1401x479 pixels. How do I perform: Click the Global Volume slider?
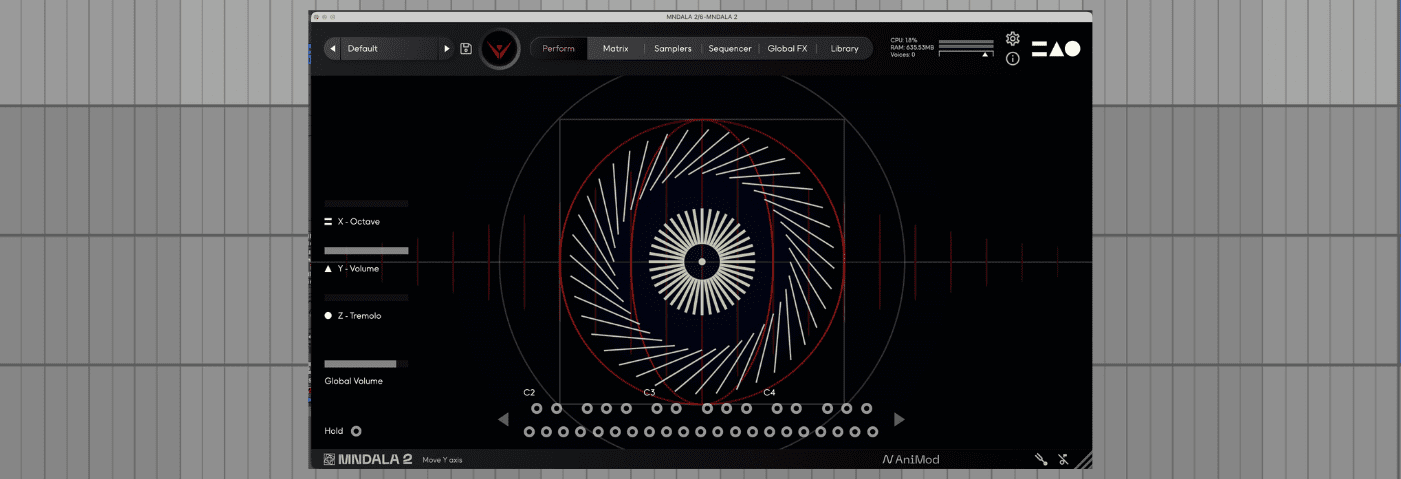365,364
